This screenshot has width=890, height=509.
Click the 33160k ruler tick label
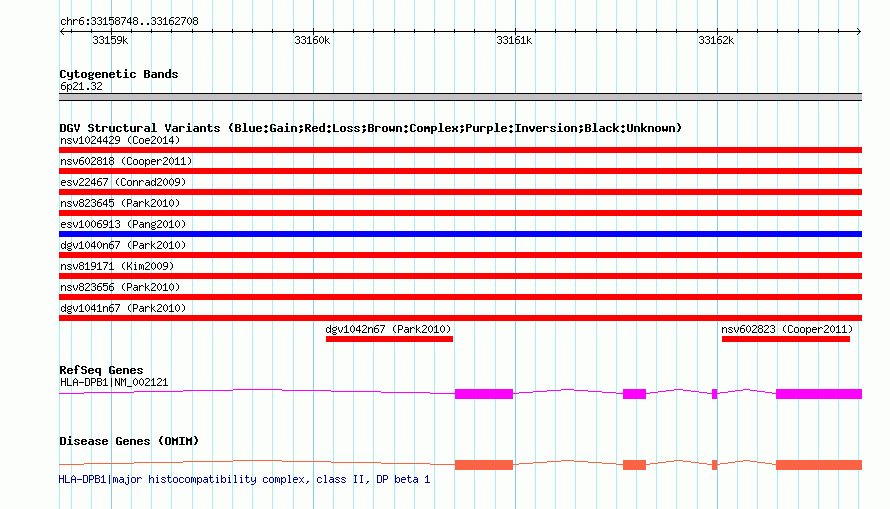coord(312,41)
